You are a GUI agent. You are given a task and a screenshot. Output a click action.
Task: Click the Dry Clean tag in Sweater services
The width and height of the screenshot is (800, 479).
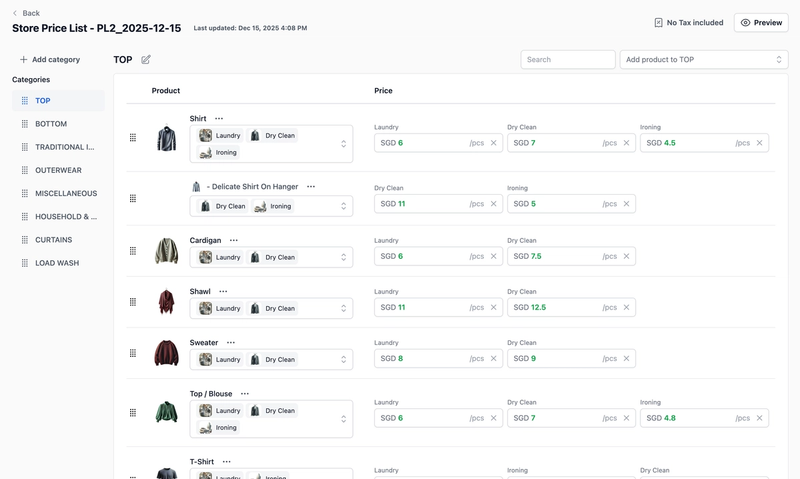(x=272, y=360)
